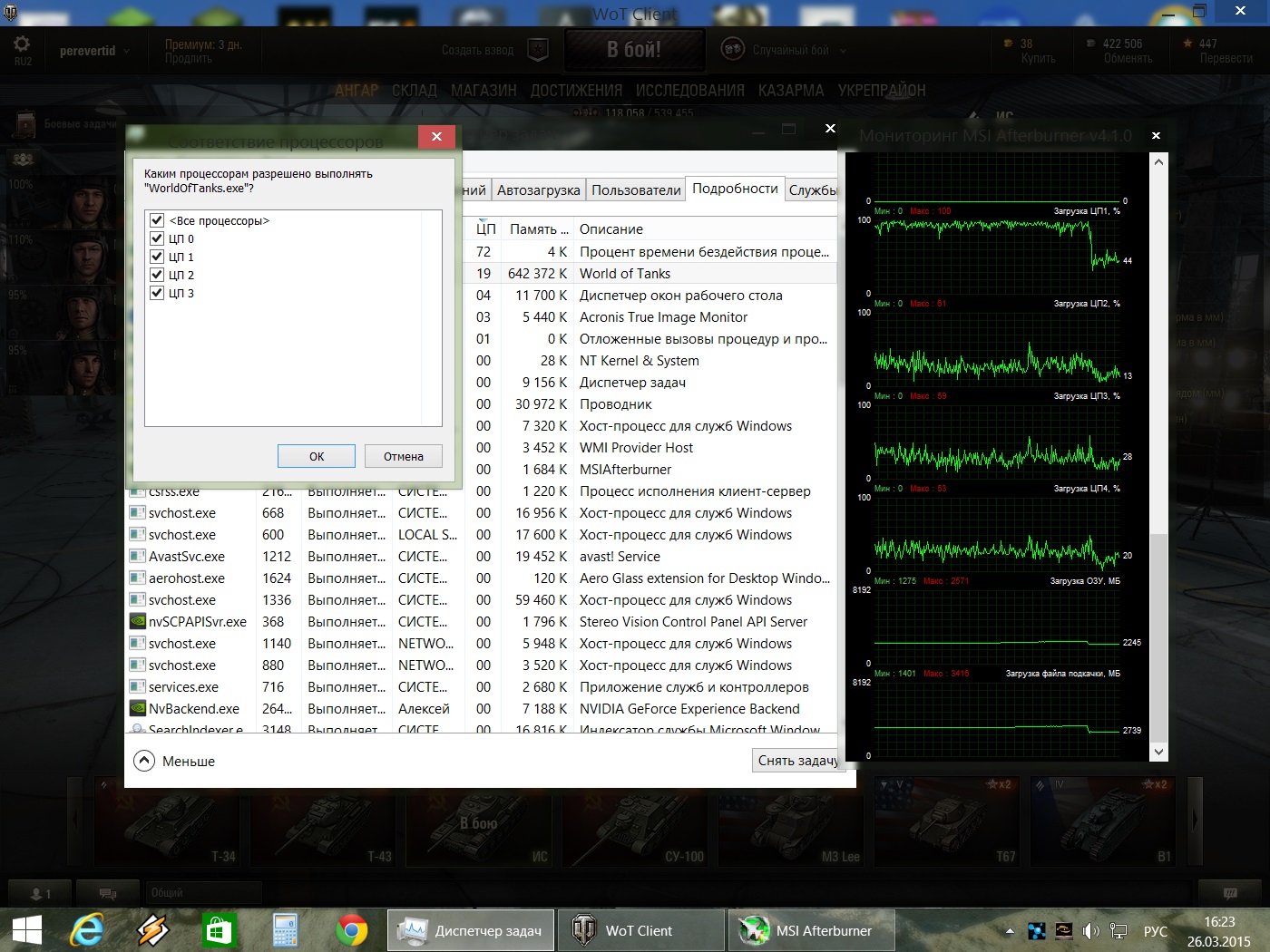
Task: Launch Internet Explorer from the taskbar
Action: coord(88,930)
